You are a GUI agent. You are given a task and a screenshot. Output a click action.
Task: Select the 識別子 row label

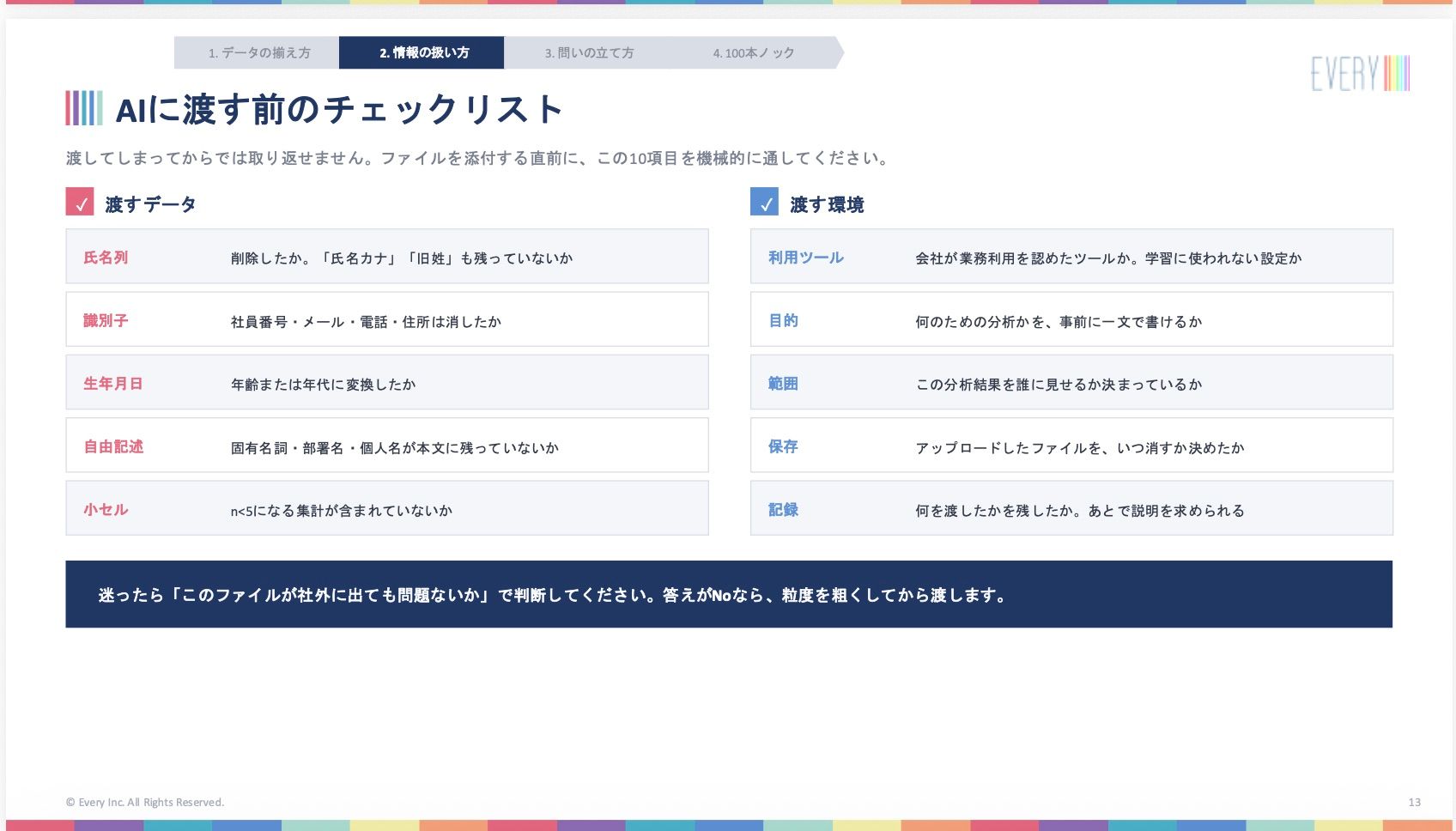click(106, 320)
